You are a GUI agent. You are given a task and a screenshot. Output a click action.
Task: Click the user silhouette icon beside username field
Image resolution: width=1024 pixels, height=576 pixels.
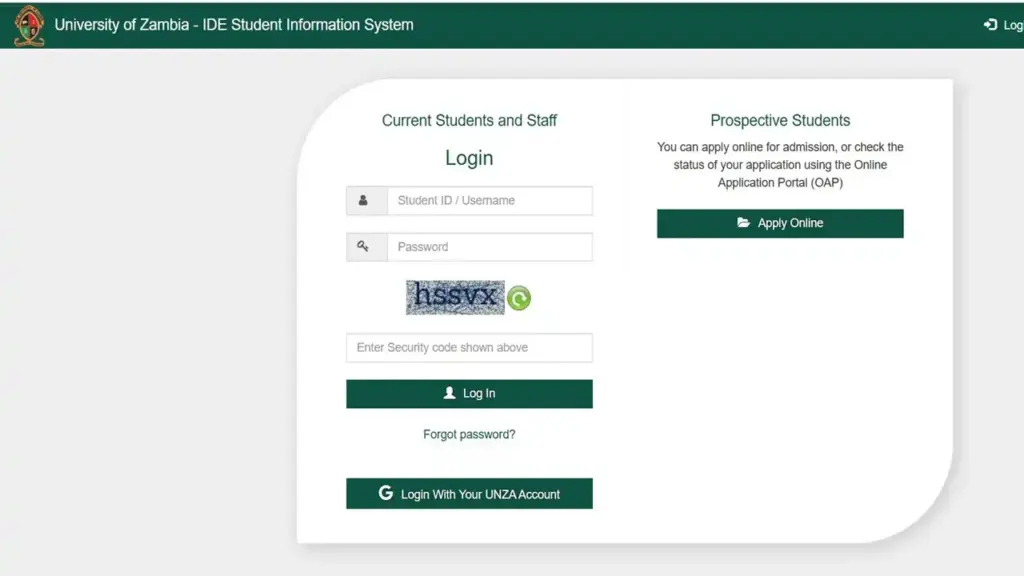(363, 200)
